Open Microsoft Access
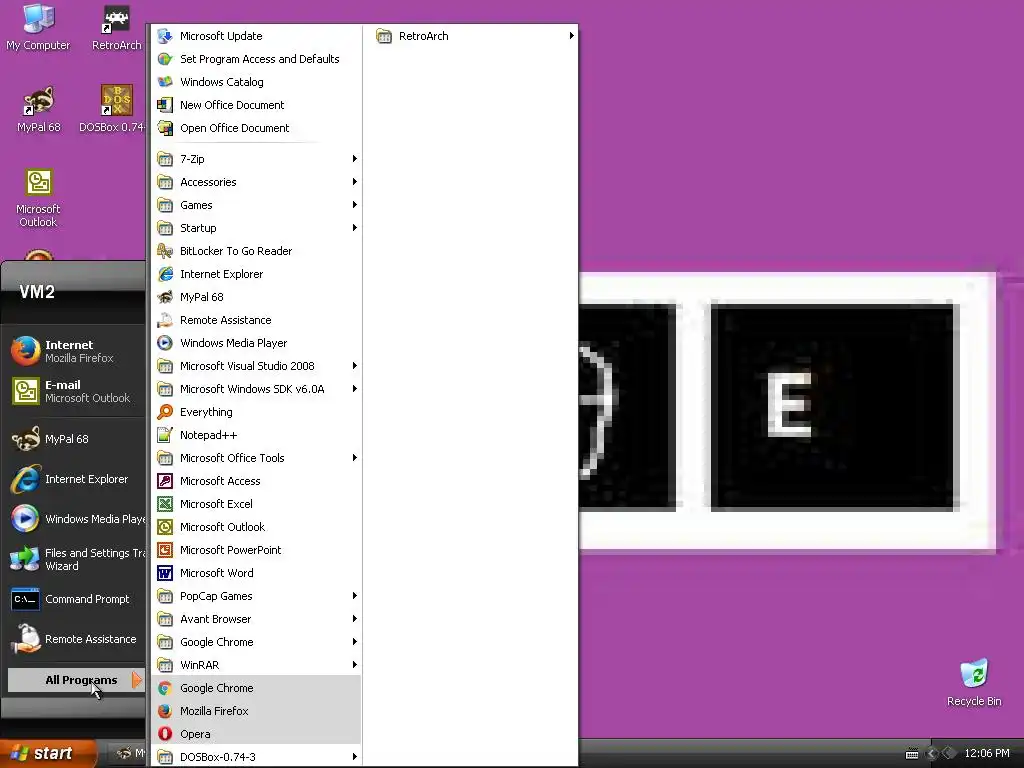The image size is (1024, 768). click(257, 481)
